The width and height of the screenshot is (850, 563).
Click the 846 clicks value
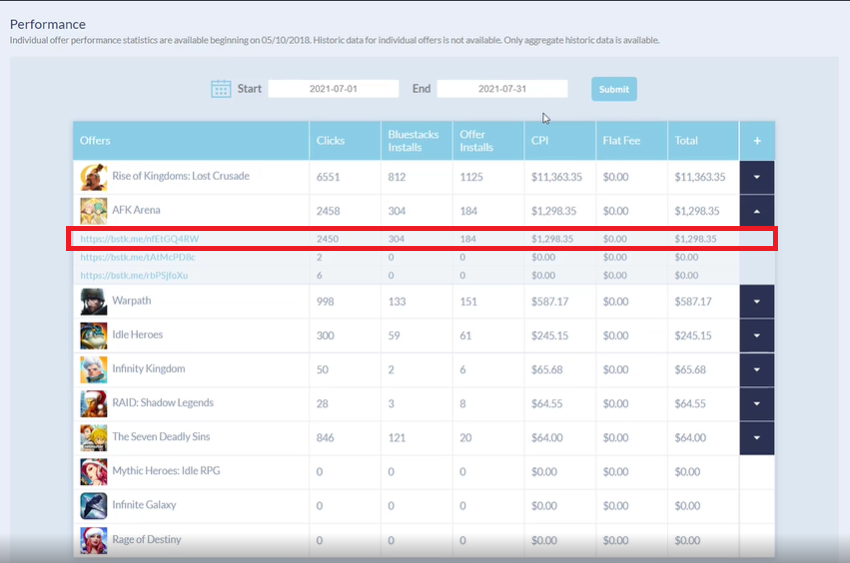325,438
